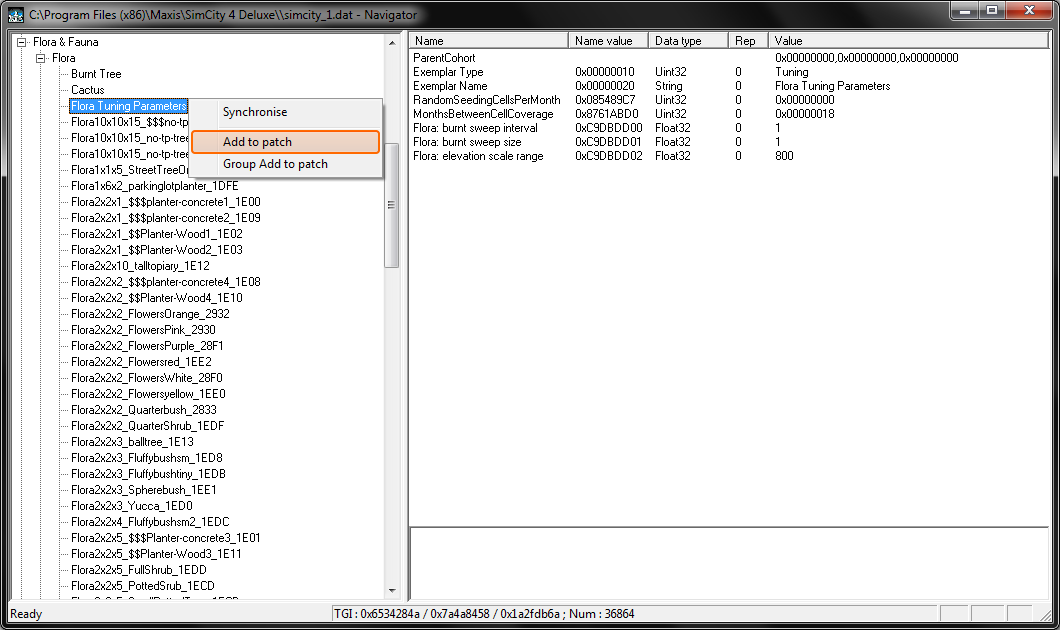Select Flora Tuning Parameters tree item
This screenshot has width=1060, height=630.
coord(128,106)
